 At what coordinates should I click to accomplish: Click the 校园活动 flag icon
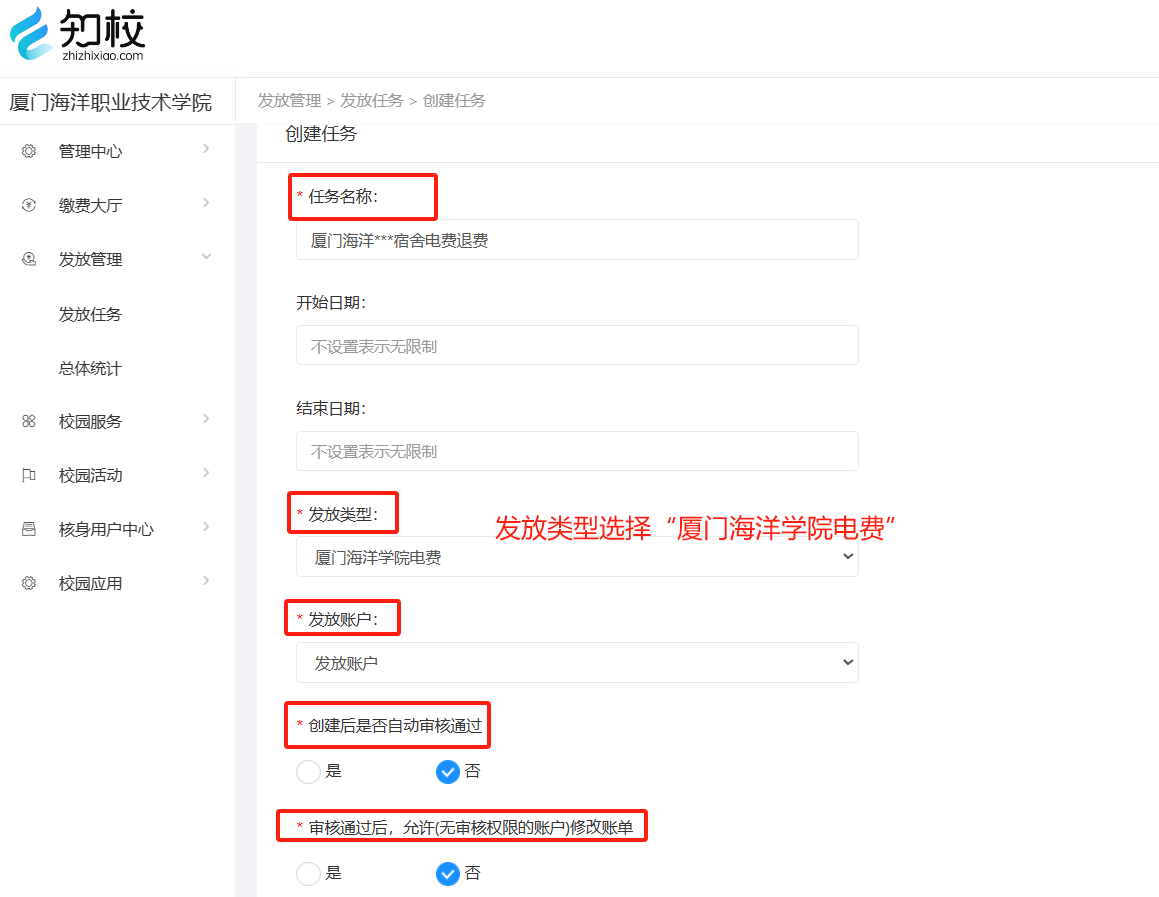[x=29, y=476]
